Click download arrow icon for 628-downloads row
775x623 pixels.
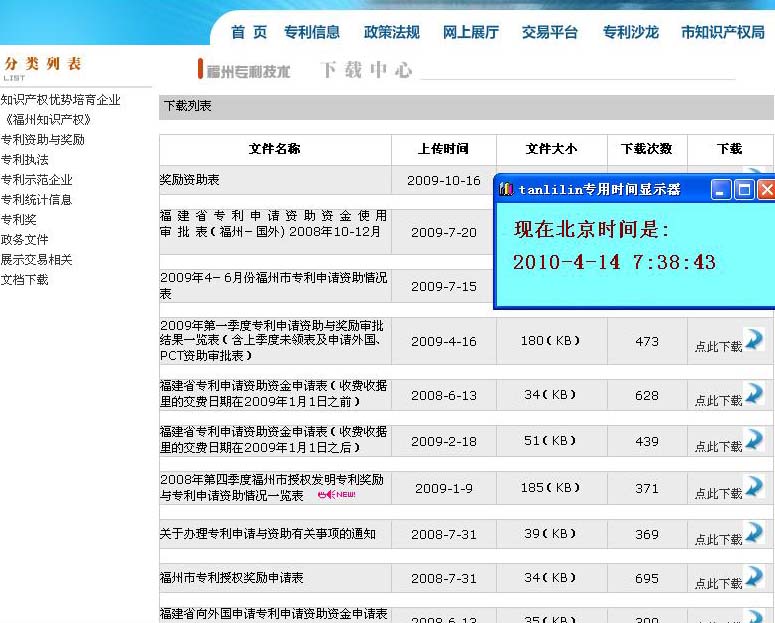tap(754, 393)
